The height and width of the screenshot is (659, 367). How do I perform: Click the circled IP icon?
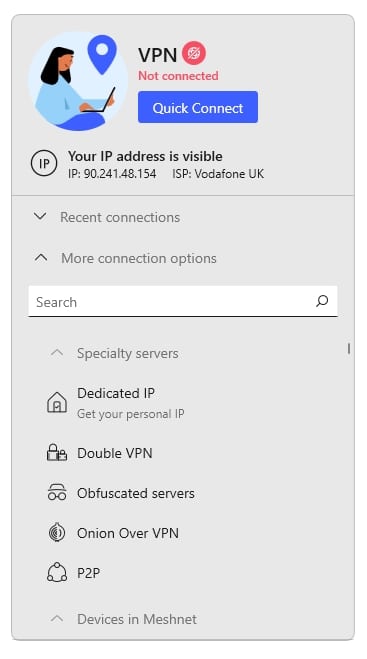(44, 163)
